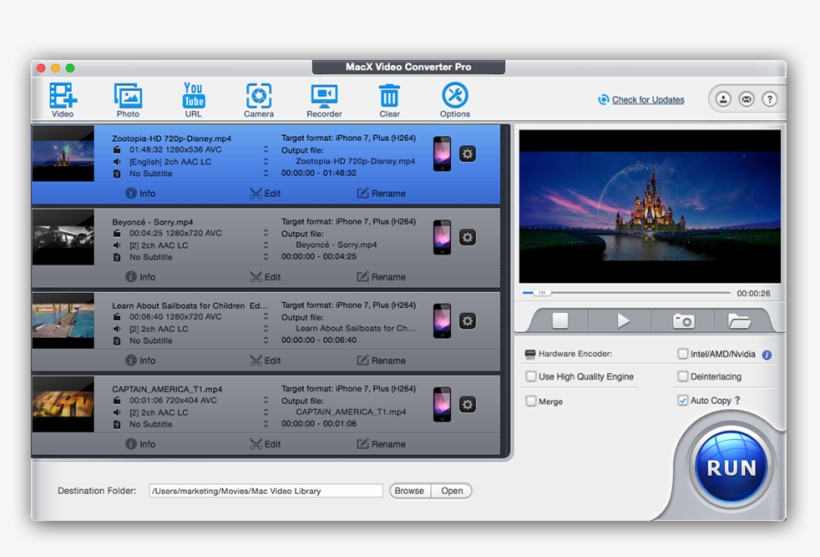Screen dimensions: 820x557
Task: Change subtitle selector for Sailboats video
Action: tap(266, 340)
